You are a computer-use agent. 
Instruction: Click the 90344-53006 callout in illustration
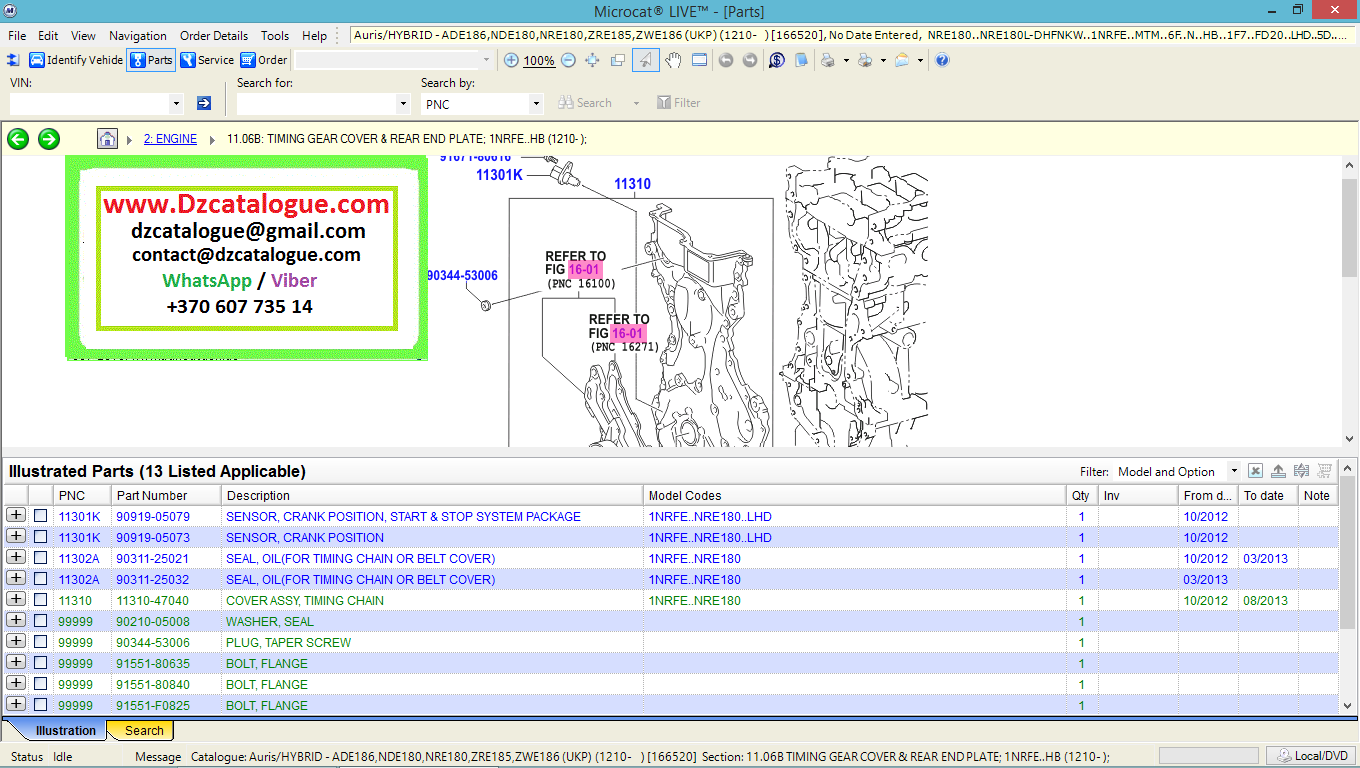462,275
